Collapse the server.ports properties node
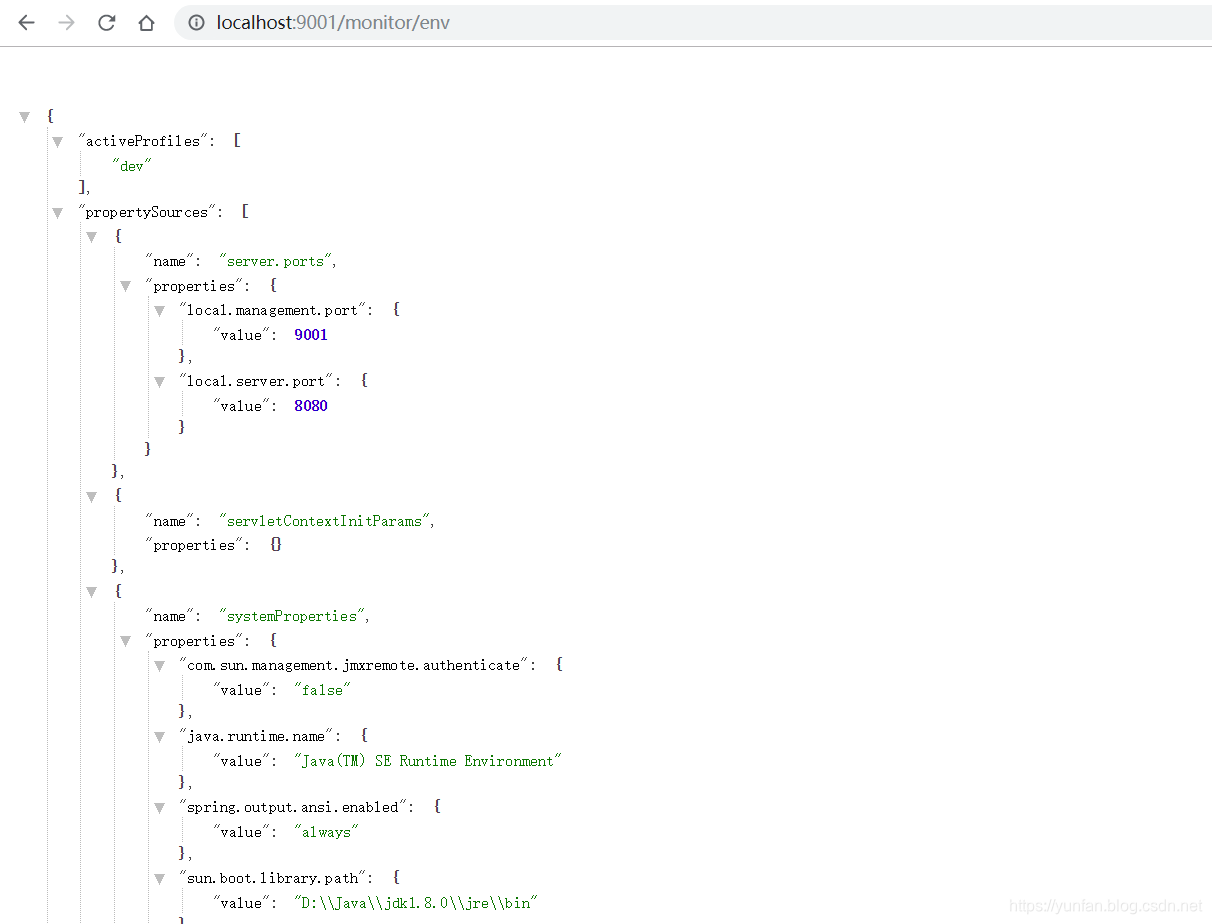Viewport: 1212px width, 924px height. (126, 286)
